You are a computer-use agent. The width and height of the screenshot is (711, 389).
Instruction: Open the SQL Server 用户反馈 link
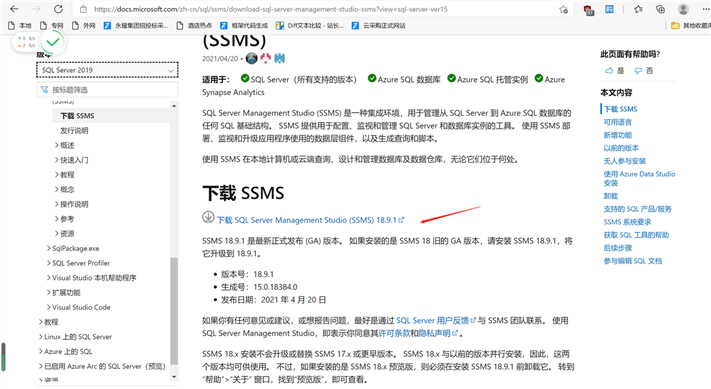(x=436, y=321)
